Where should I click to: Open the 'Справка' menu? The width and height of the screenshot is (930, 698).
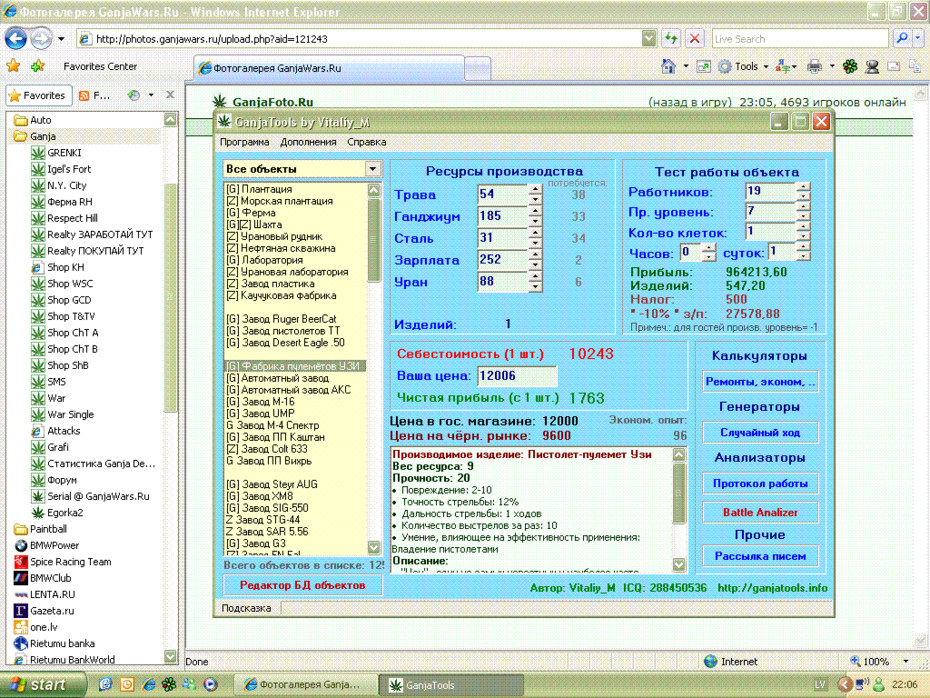(x=367, y=142)
